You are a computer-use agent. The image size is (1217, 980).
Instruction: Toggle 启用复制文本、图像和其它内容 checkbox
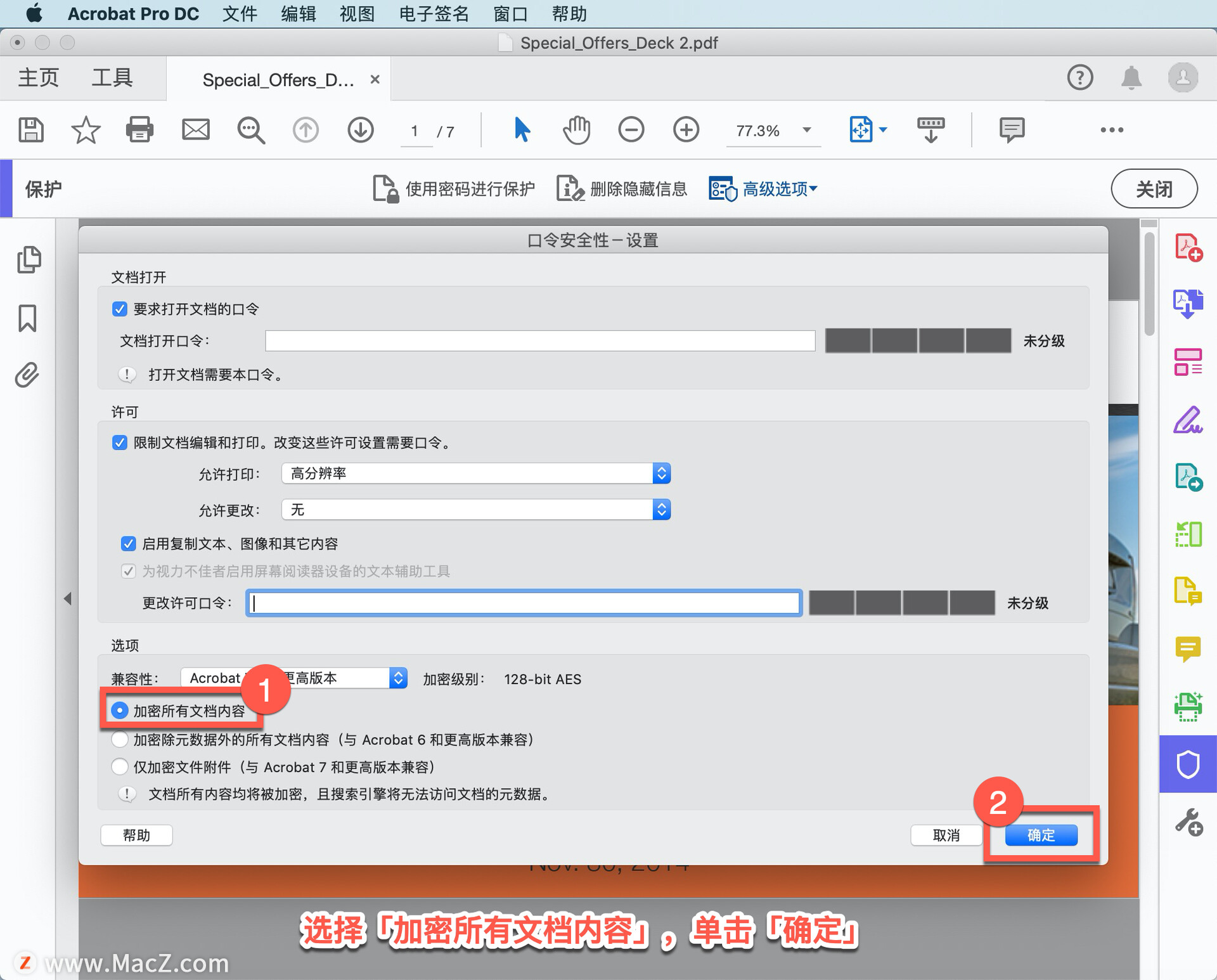pos(128,543)
